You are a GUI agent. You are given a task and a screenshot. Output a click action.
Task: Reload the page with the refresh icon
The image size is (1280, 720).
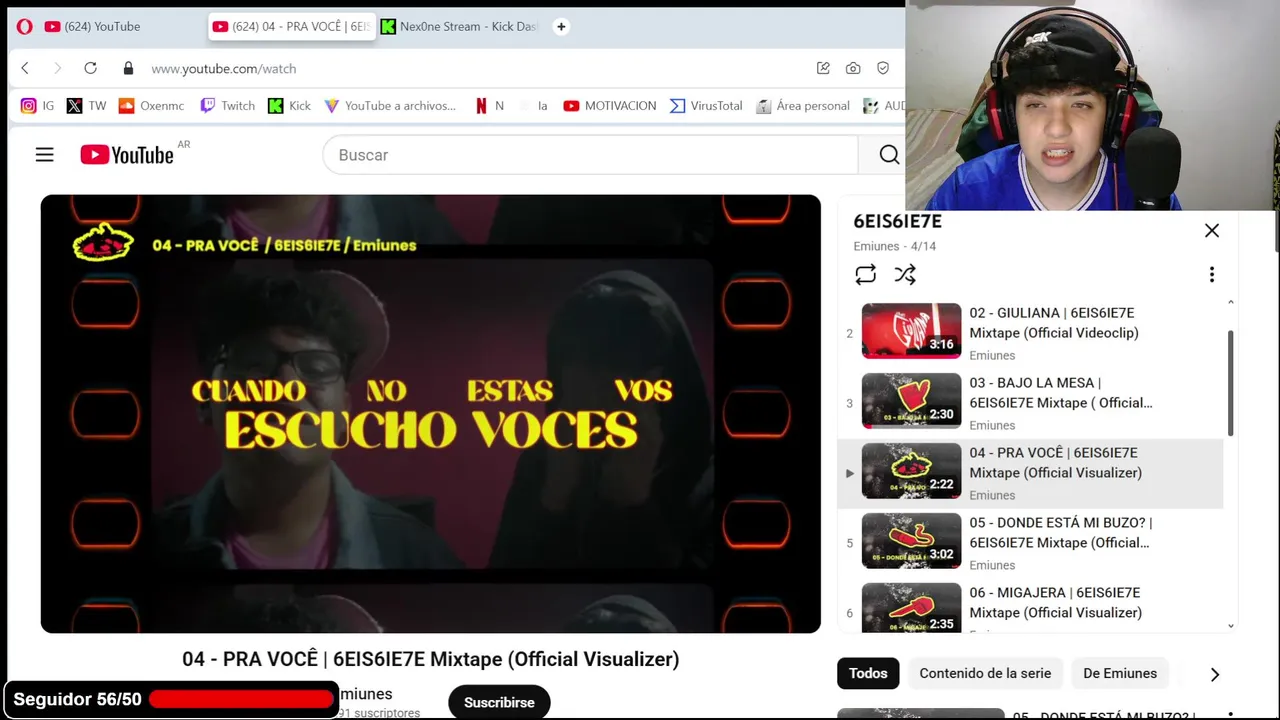coord(90,68)
